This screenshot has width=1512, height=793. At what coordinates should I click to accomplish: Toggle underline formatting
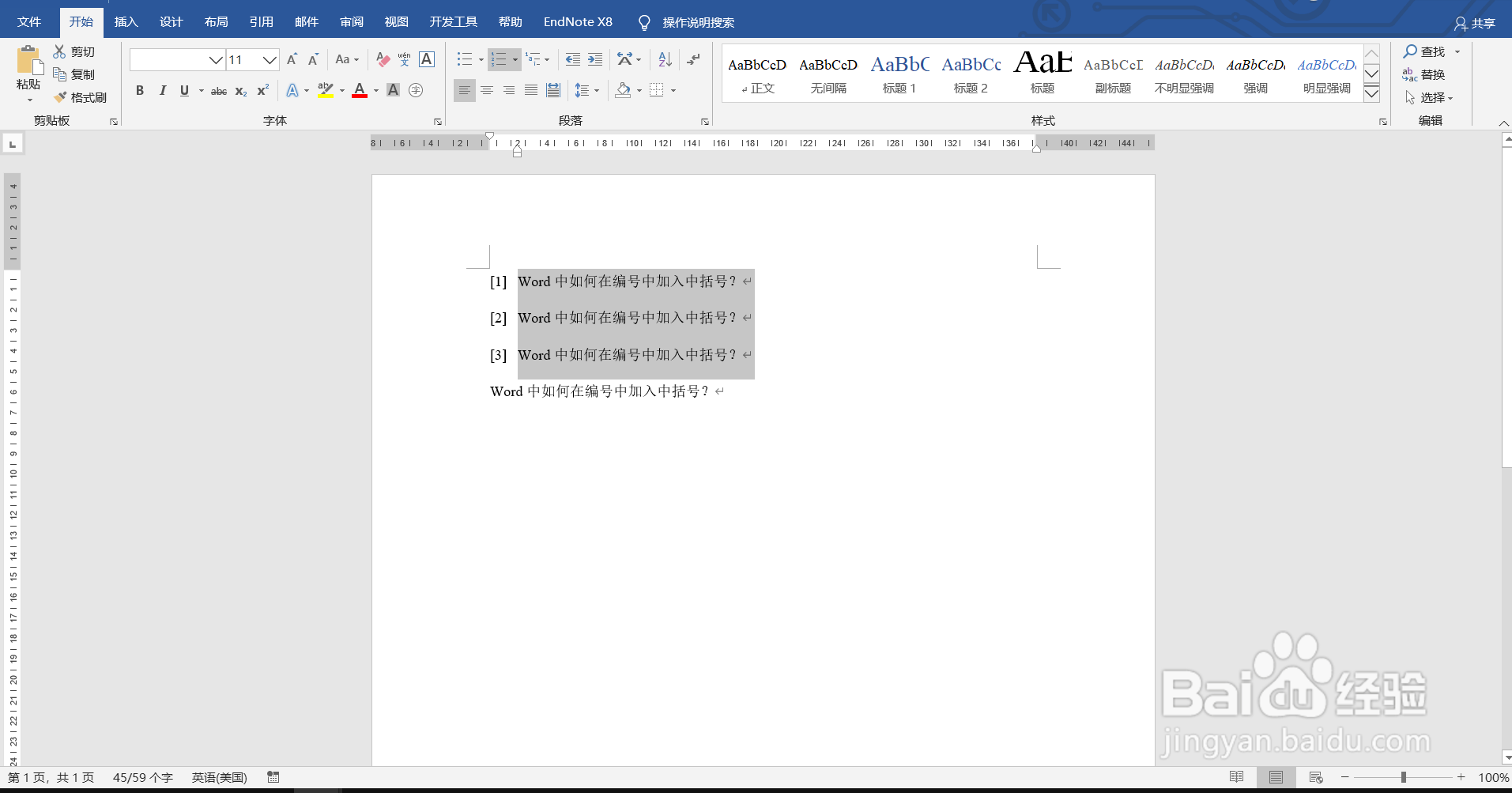[x=184, y=90]
